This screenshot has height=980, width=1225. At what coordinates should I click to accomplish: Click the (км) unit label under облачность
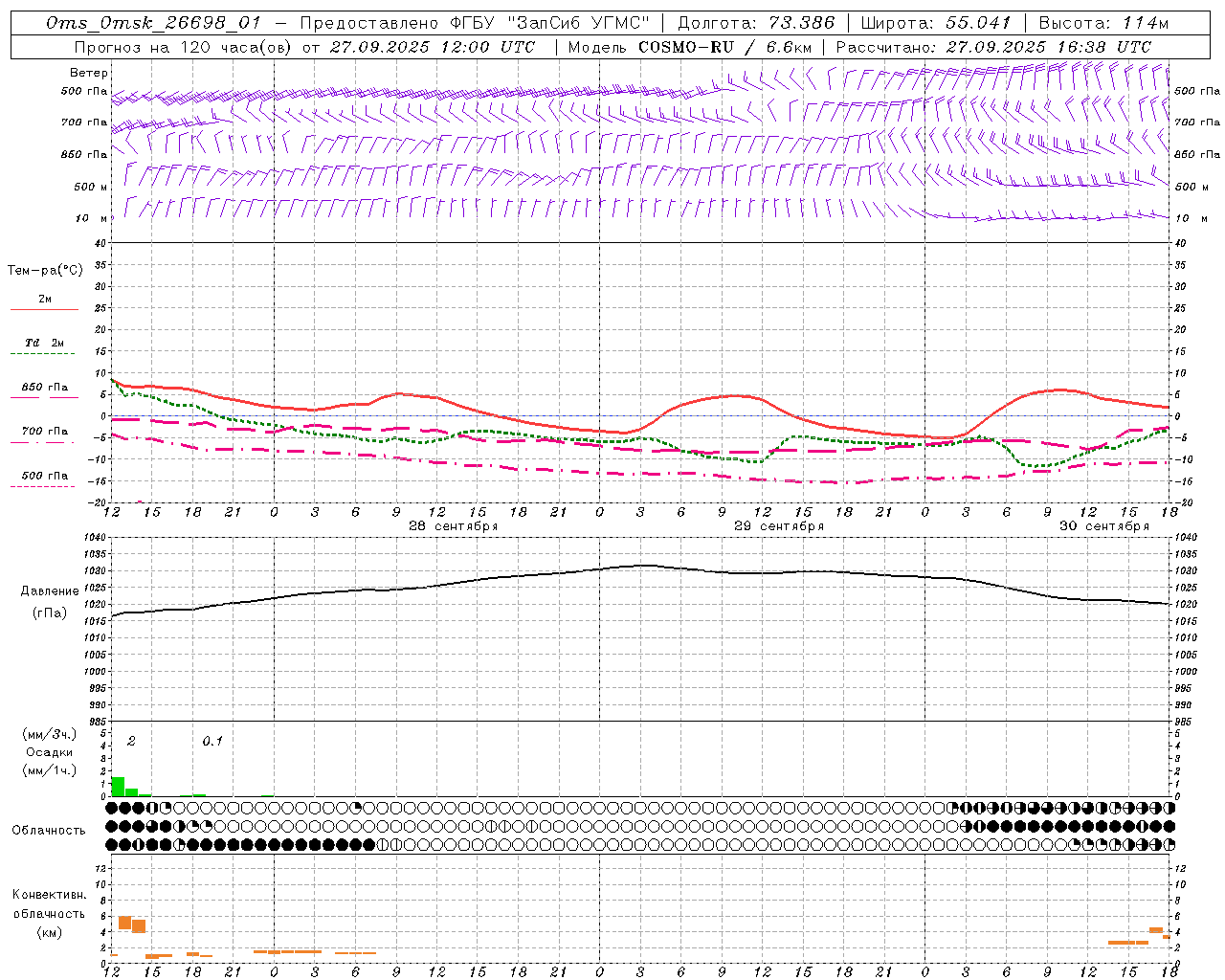(x=50, y=932)
